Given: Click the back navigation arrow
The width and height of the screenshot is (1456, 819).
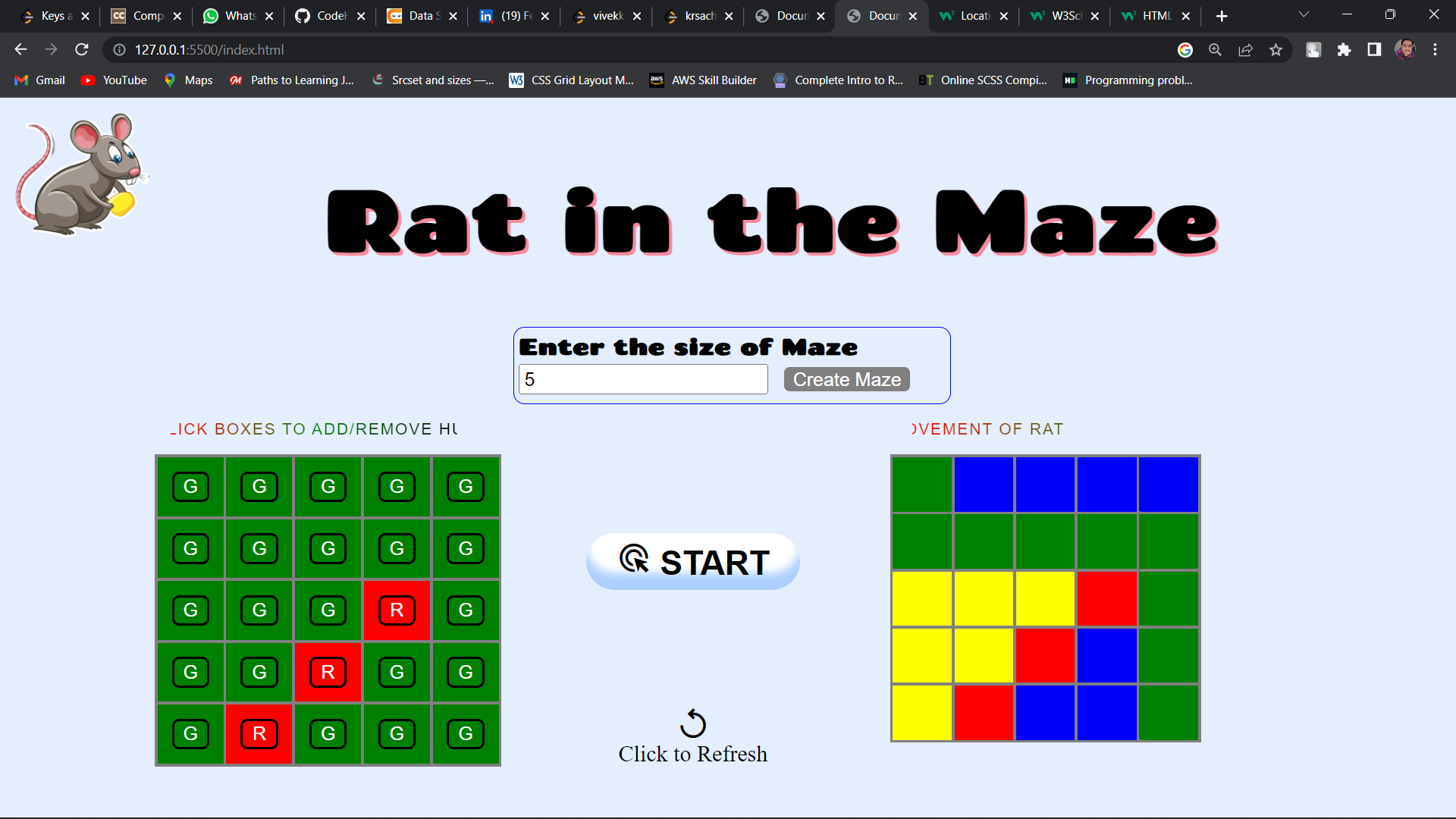Looking at the screenshot, I should [x=20, y=49].
